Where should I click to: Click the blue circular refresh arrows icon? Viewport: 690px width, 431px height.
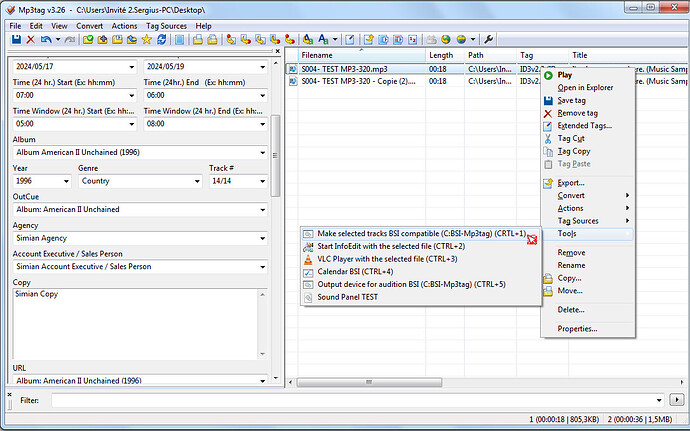tap(161, 40)
